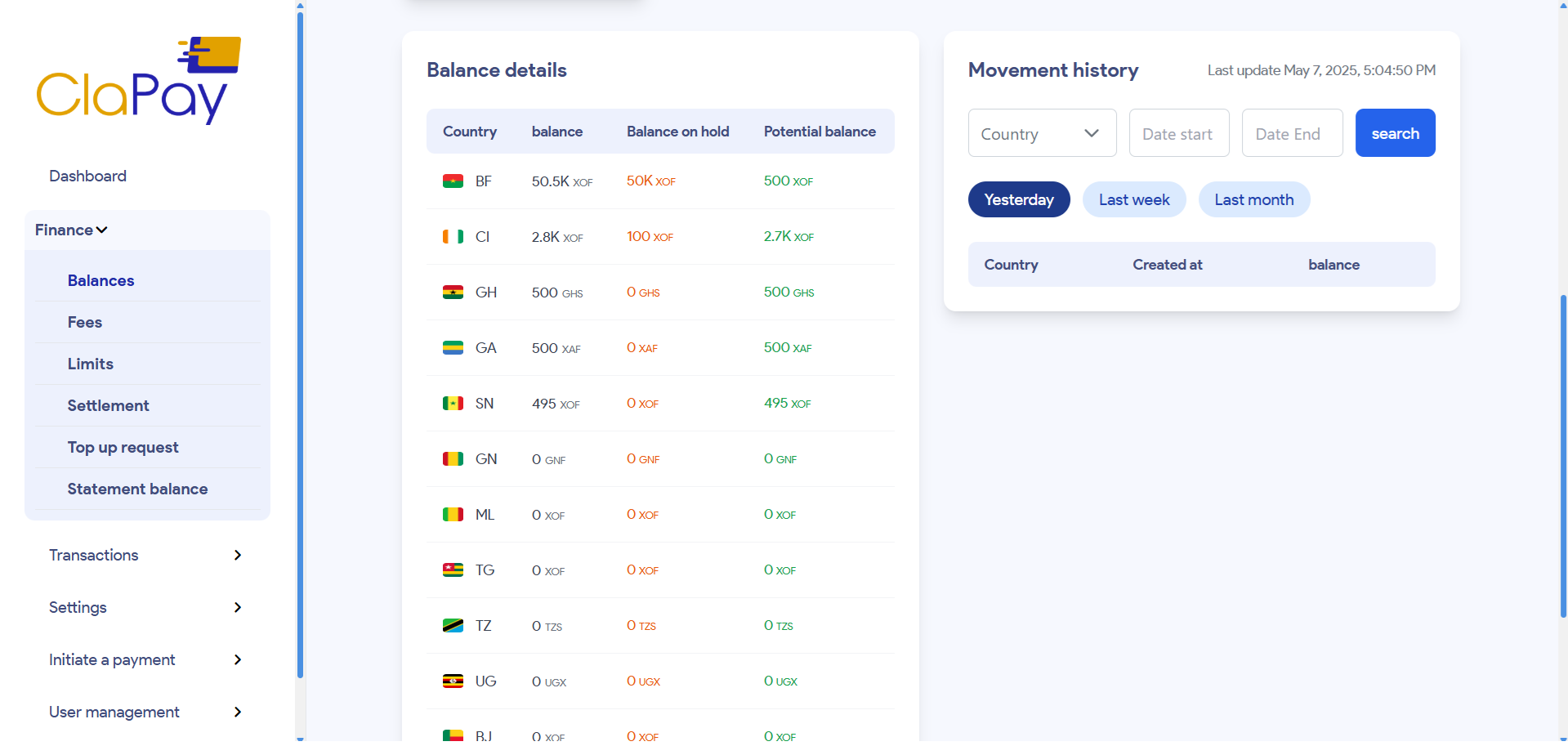Navigate to Statement balance in the sidebar
Viewport: 1568px width, 746px height.
tap(137, 489)
